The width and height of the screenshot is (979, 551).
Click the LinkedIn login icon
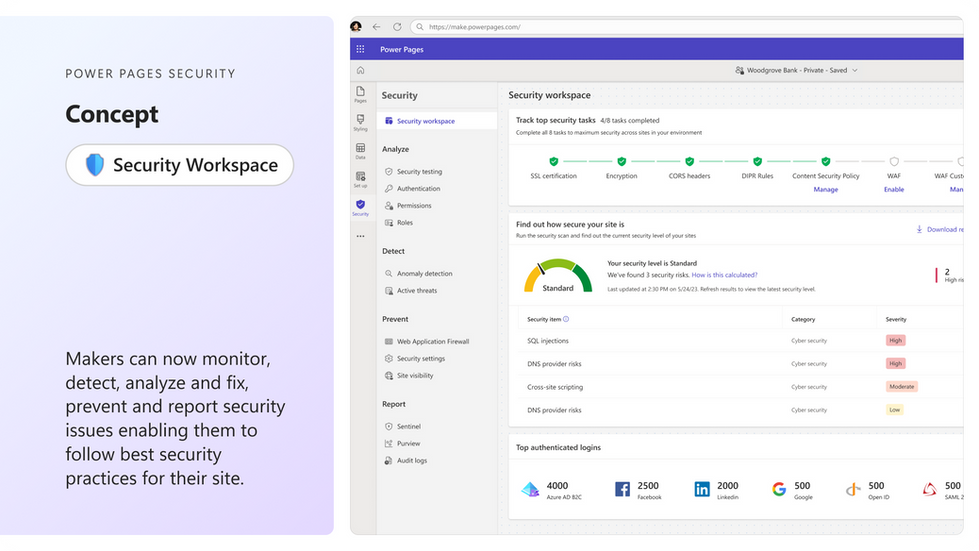point(702,489)
